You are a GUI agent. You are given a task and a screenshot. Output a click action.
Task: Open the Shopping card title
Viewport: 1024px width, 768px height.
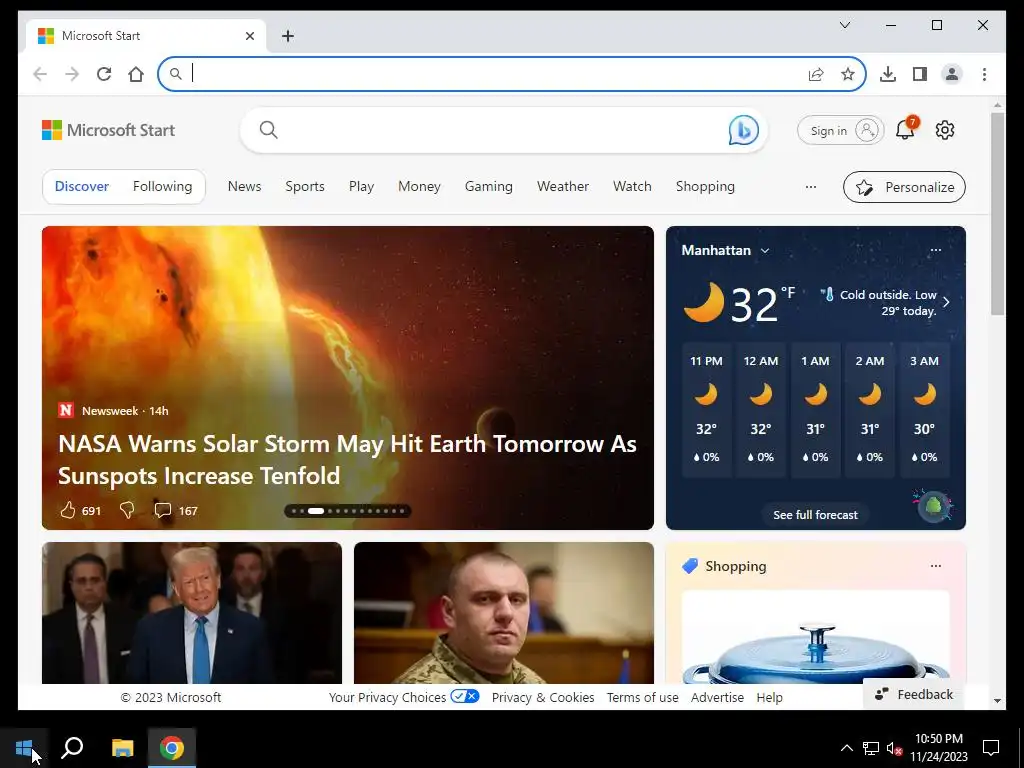(735, 566)
